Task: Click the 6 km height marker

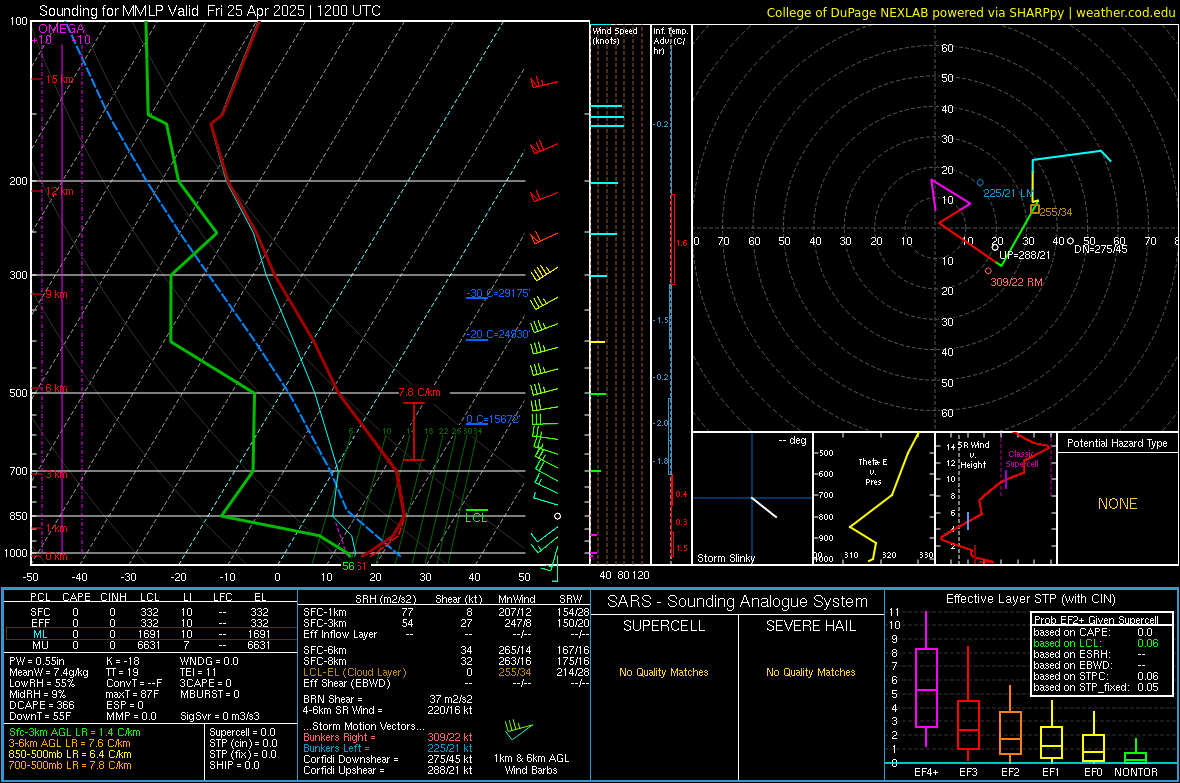Action: (x=57, y=388)
